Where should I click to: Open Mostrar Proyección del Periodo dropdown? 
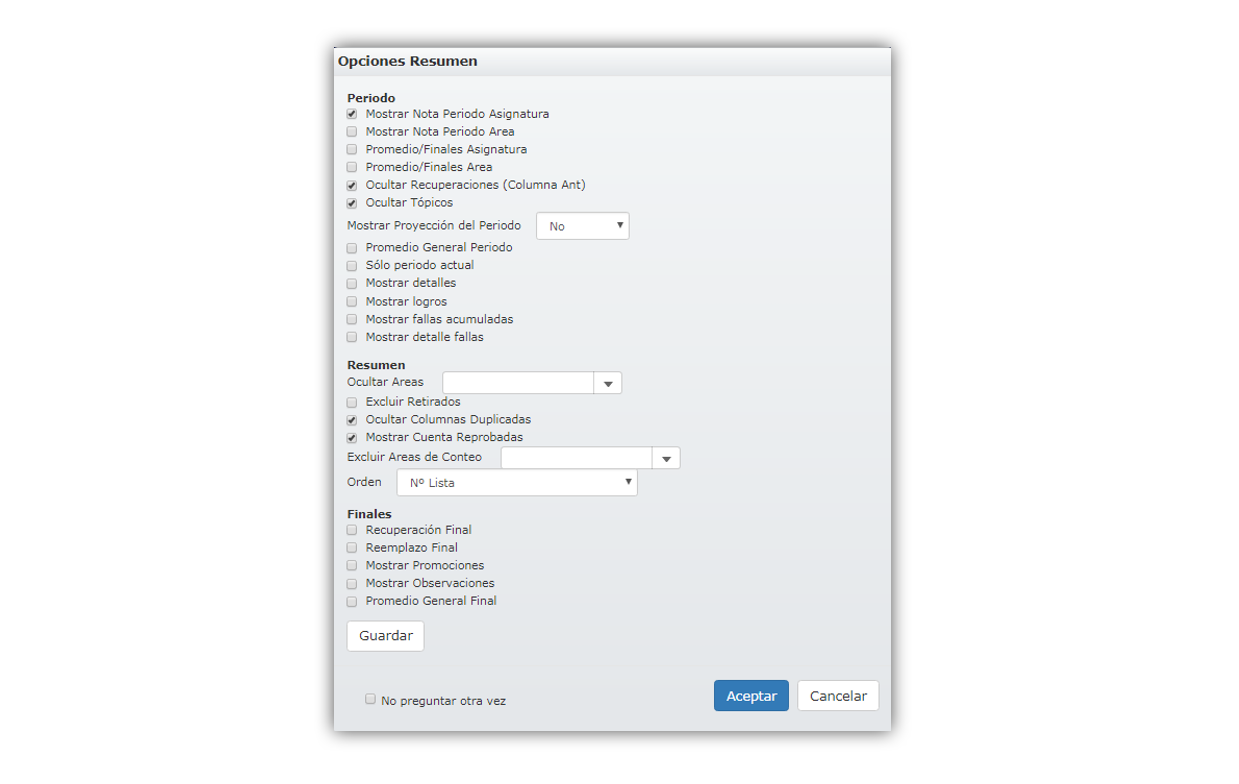click(x=583, y=226)
